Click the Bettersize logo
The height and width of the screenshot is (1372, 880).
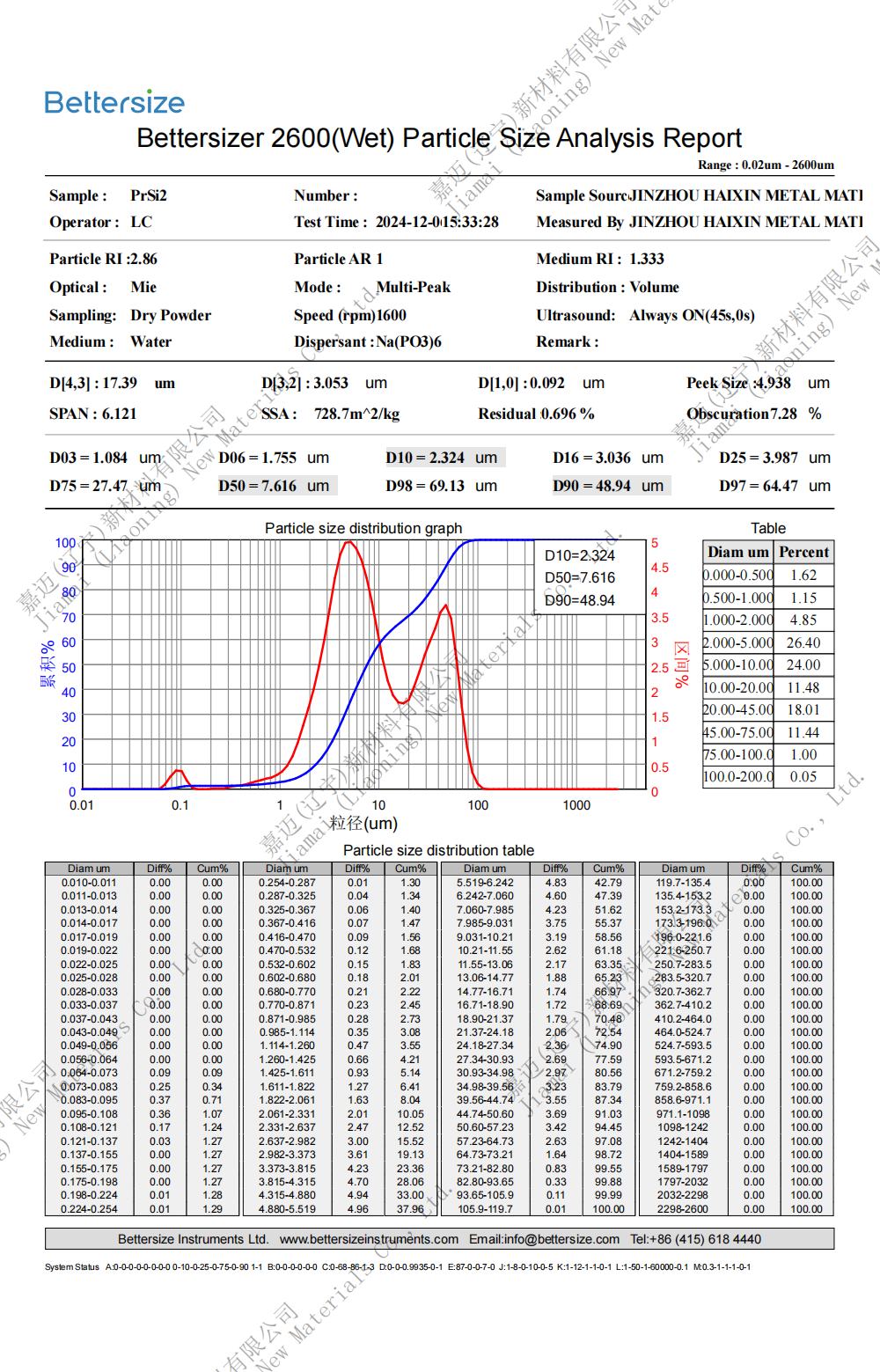coord(114,102)
